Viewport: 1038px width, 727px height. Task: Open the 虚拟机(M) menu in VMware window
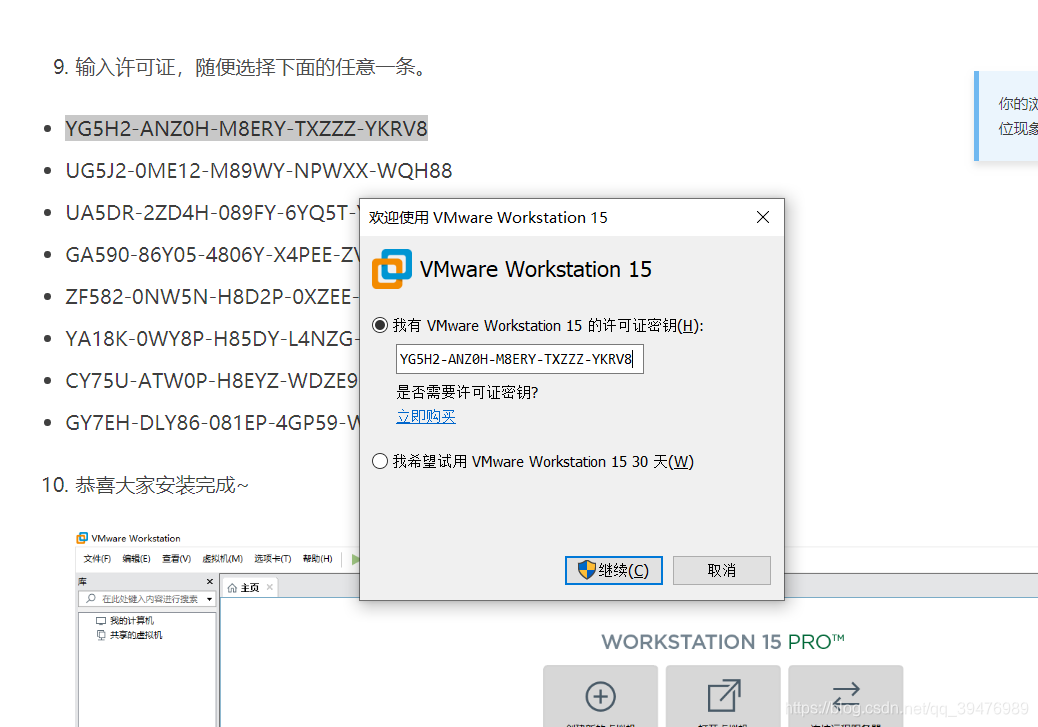pyautogui.click(x=222, y=559)
